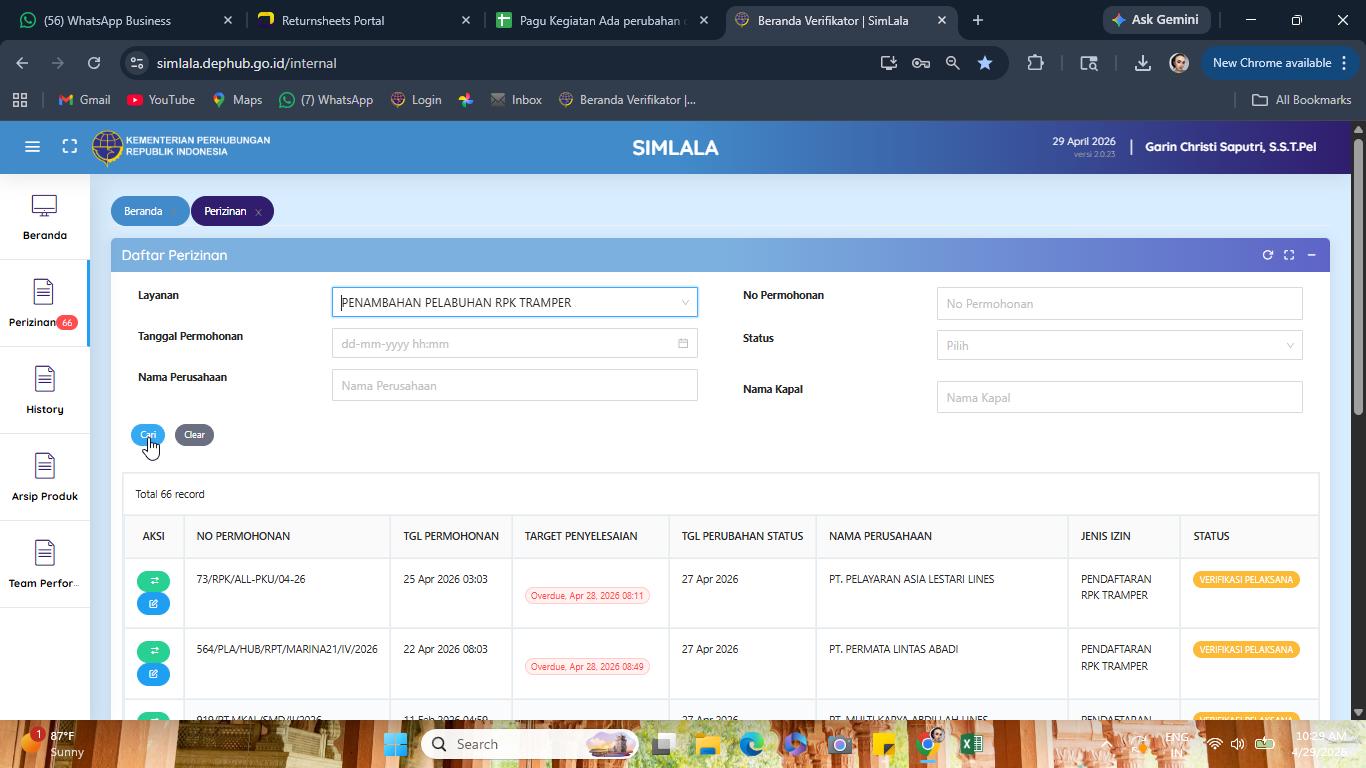Viewport: 1366px width, 768px height.
Task: Expand the Layanan dropdown
Action: (514, 302)
